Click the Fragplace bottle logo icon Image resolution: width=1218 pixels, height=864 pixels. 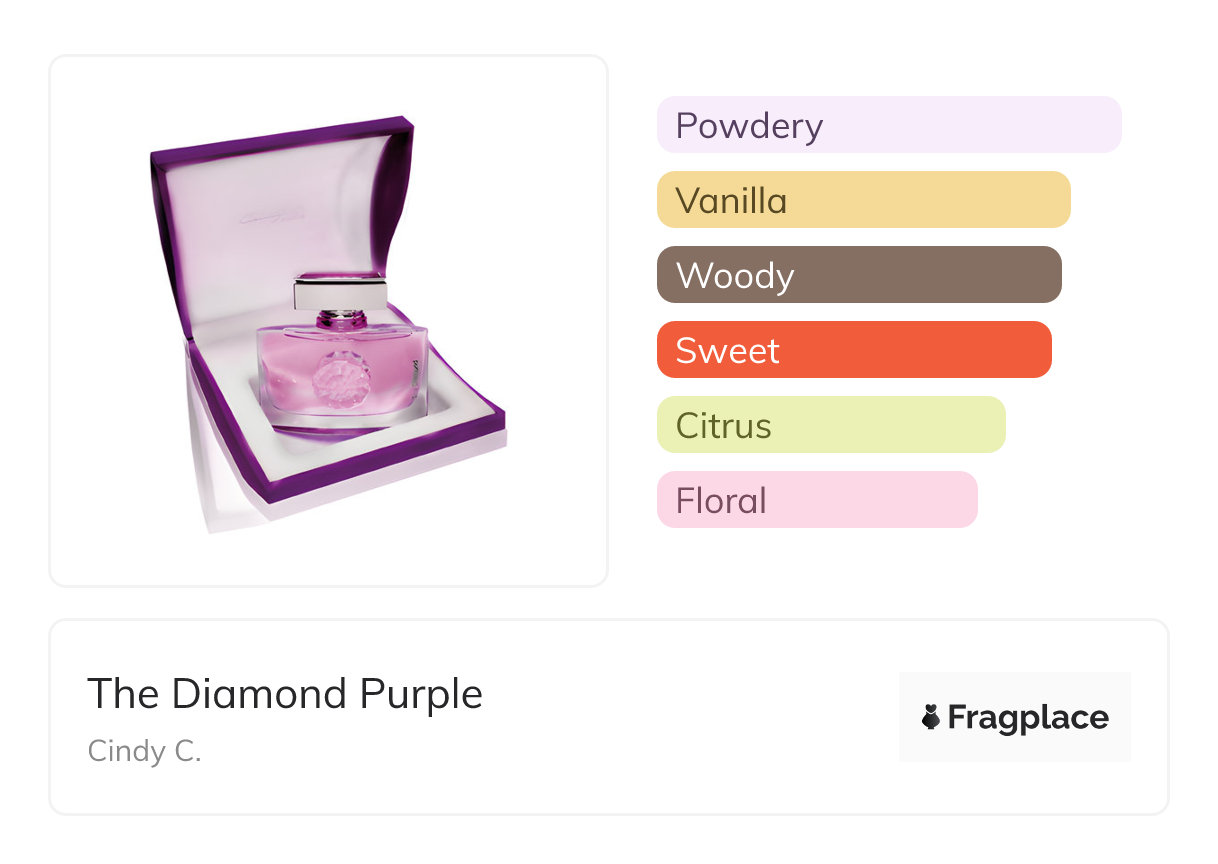tap(931, 717)
